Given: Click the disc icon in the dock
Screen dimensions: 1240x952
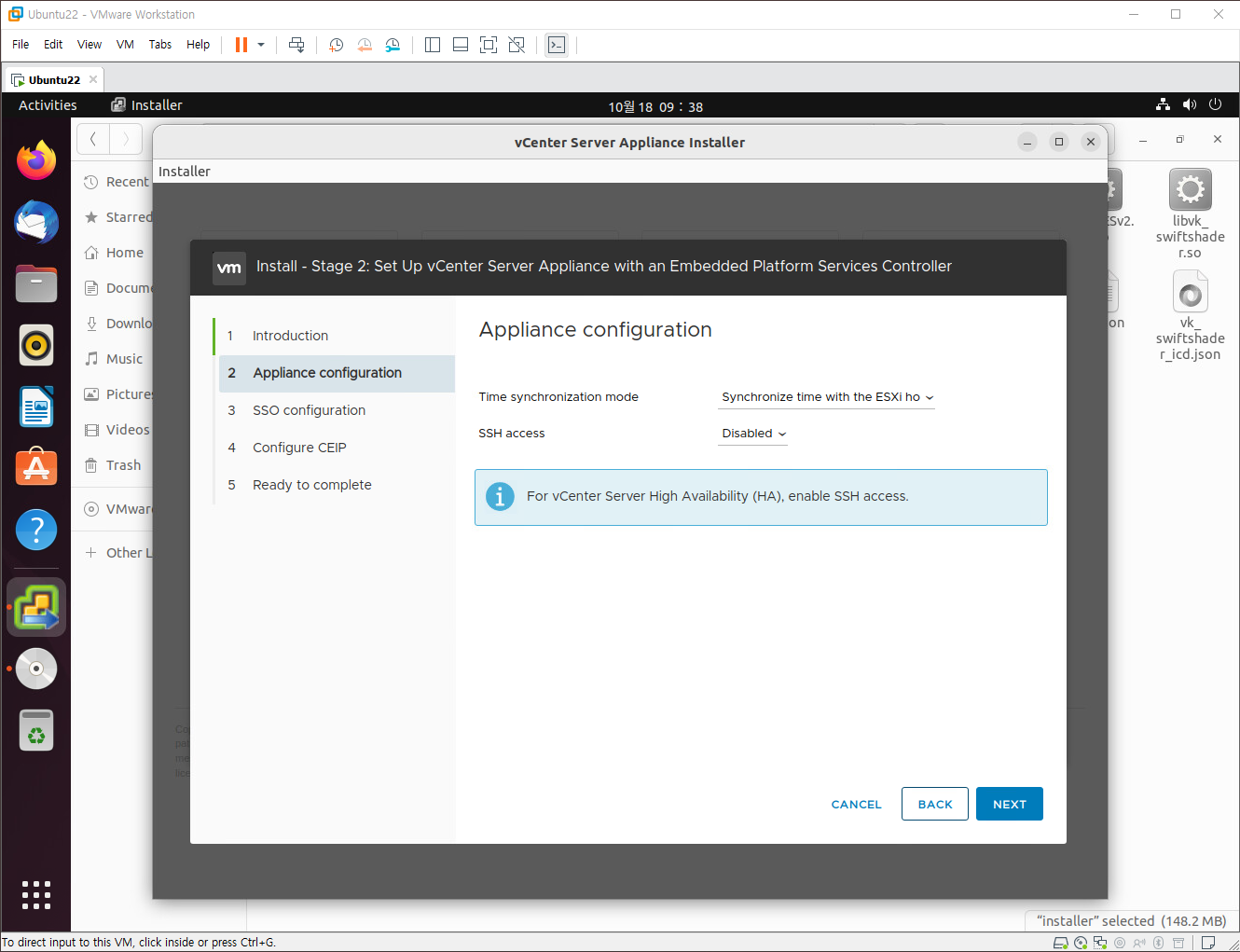Looking at the screenshot, I should (x=36, y=669).
